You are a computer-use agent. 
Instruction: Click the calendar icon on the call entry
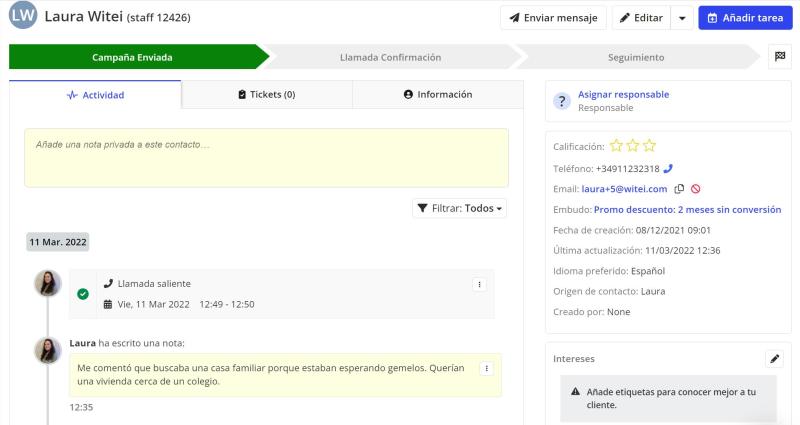point(108,304)
